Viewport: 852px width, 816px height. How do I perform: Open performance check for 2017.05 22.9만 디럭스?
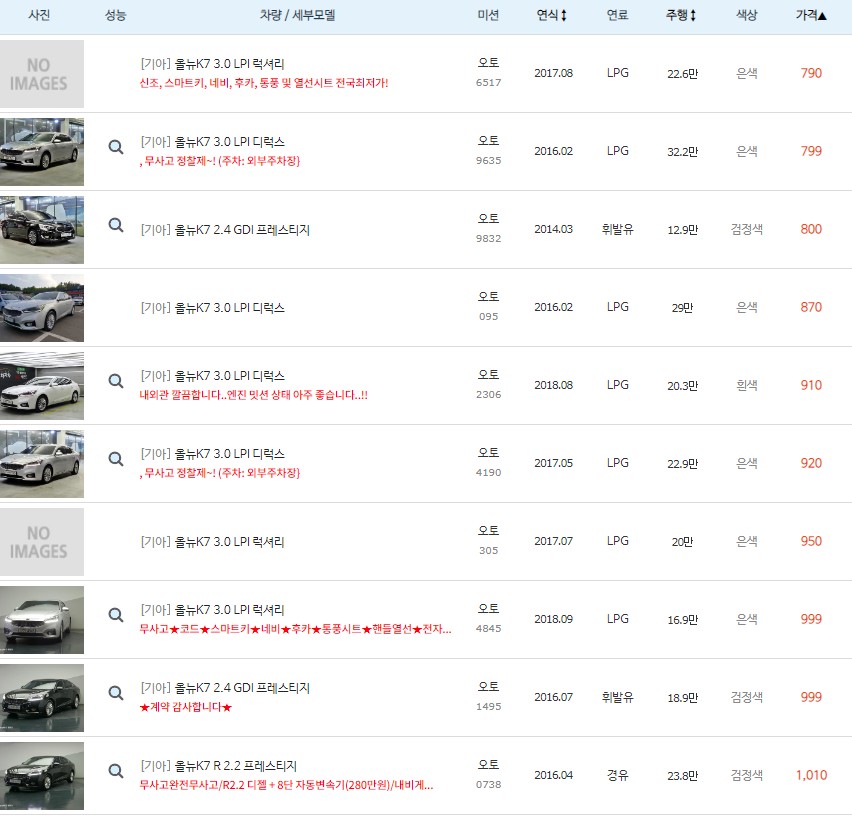pyautogui.click(x=116, y=459)
